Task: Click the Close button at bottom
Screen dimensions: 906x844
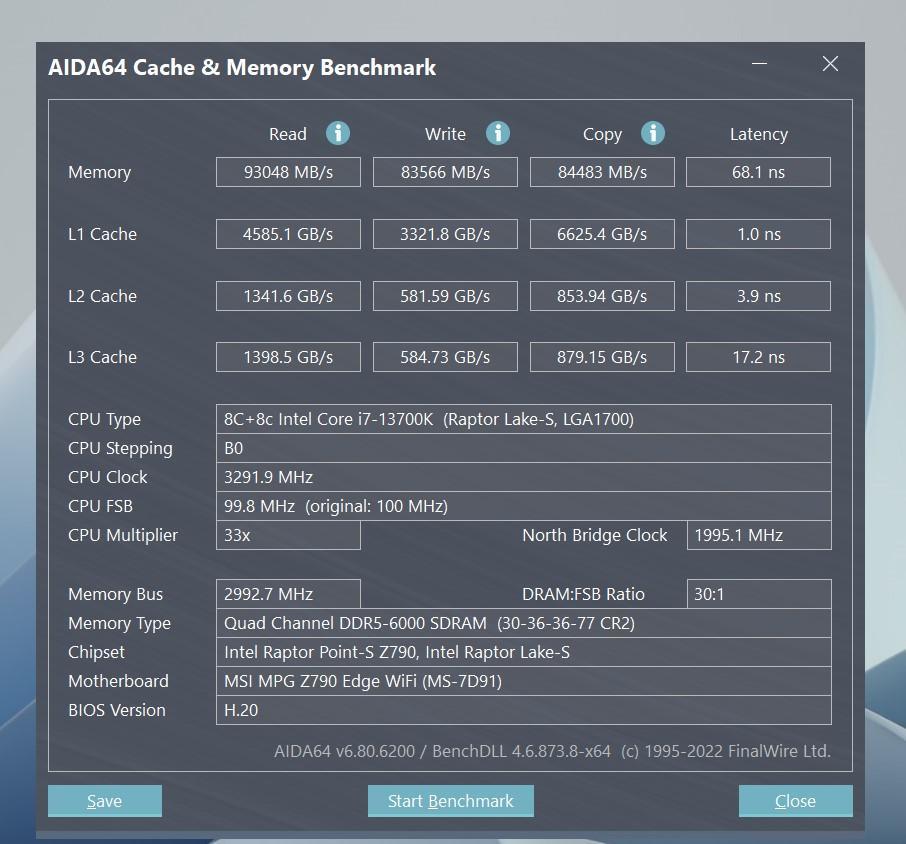Action: click(796, 801)
